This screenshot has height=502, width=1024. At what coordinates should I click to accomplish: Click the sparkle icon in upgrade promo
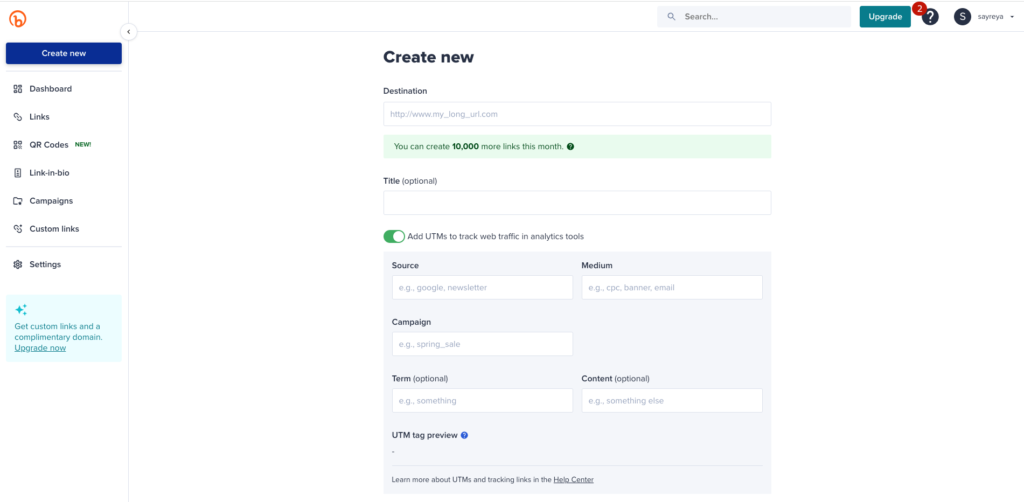[21, 310]
